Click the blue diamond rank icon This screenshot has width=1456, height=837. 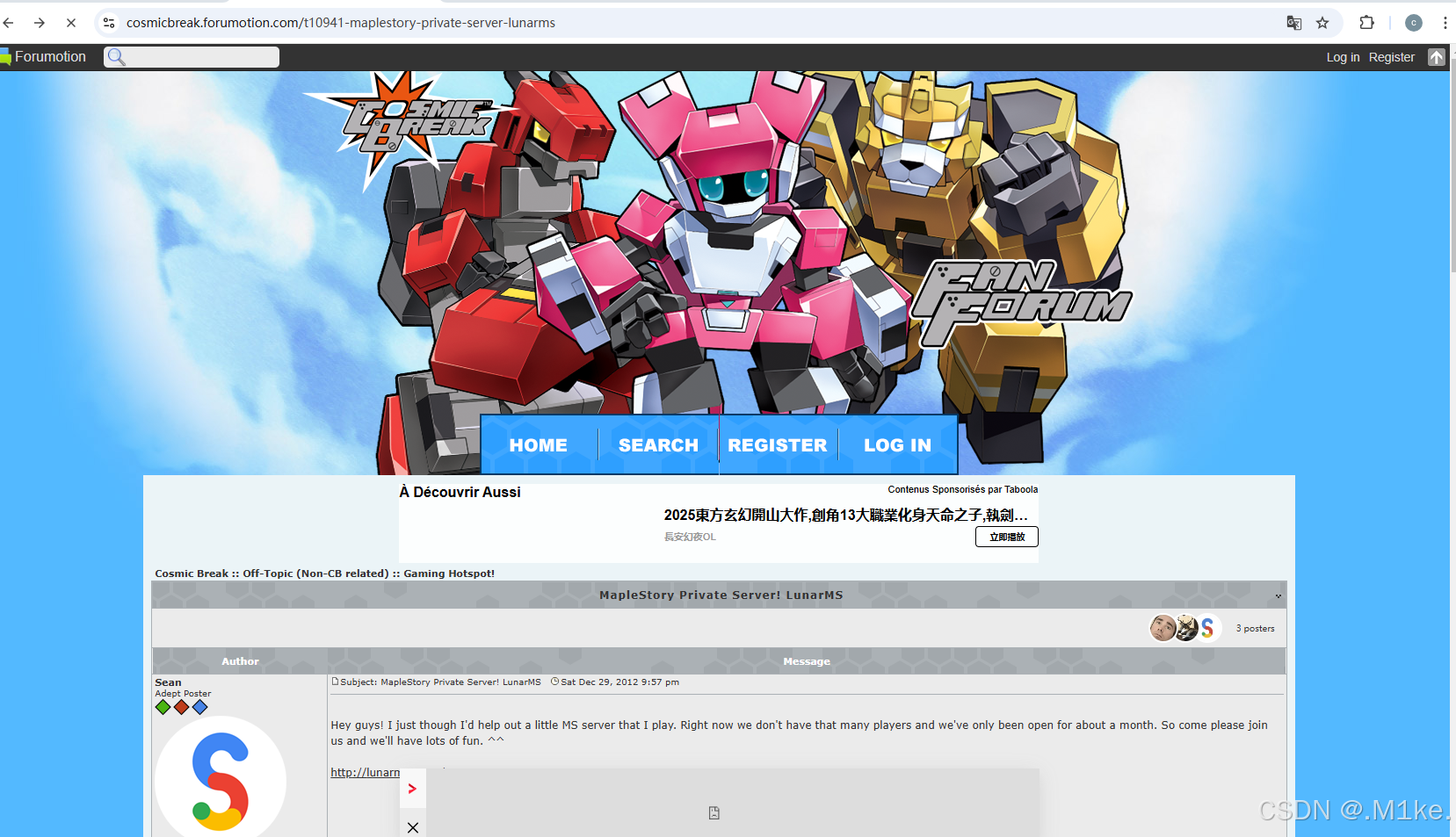coord(199,707)
